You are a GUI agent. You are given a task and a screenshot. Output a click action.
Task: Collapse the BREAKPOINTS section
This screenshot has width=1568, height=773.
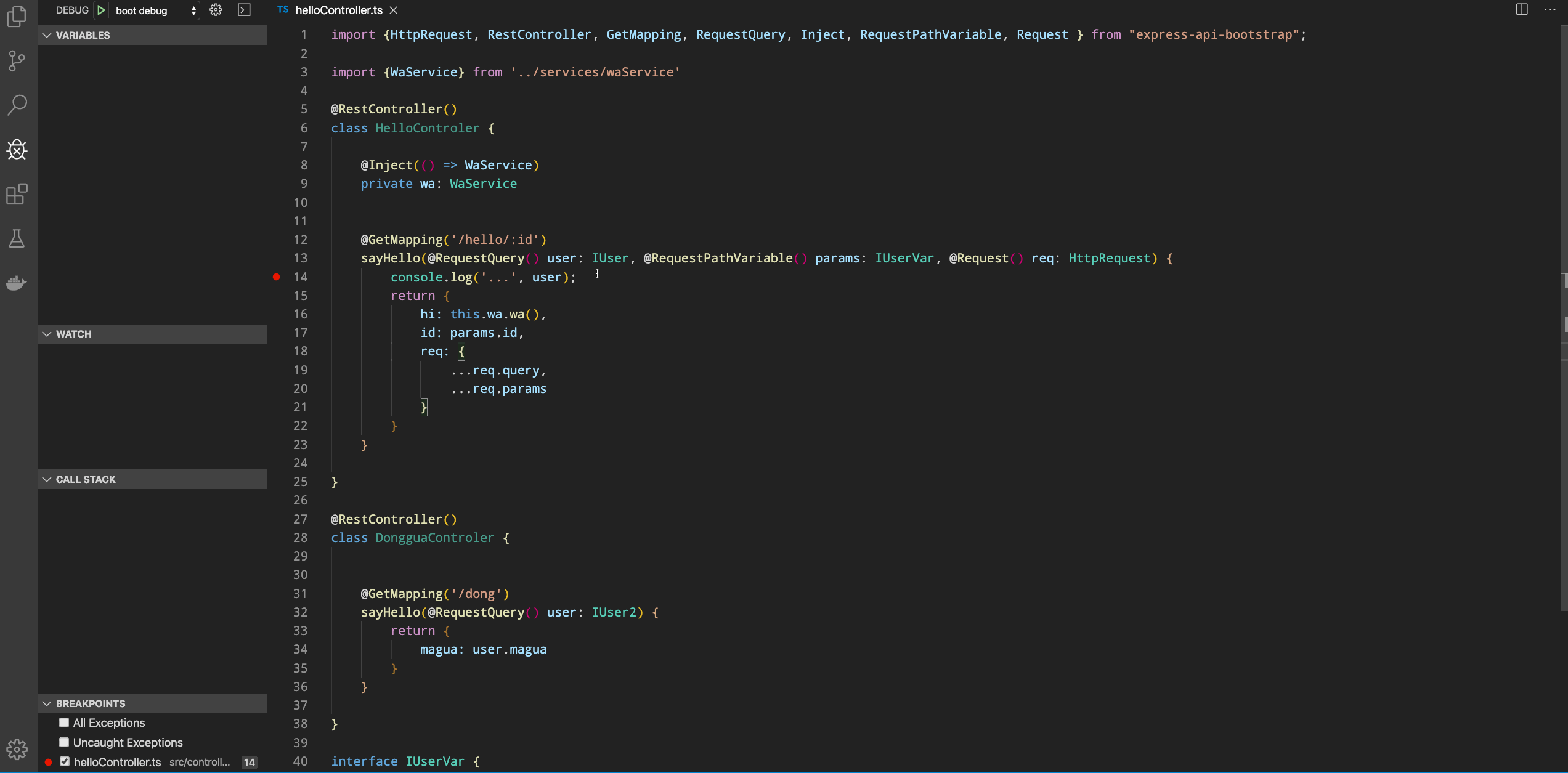(153, 703)
